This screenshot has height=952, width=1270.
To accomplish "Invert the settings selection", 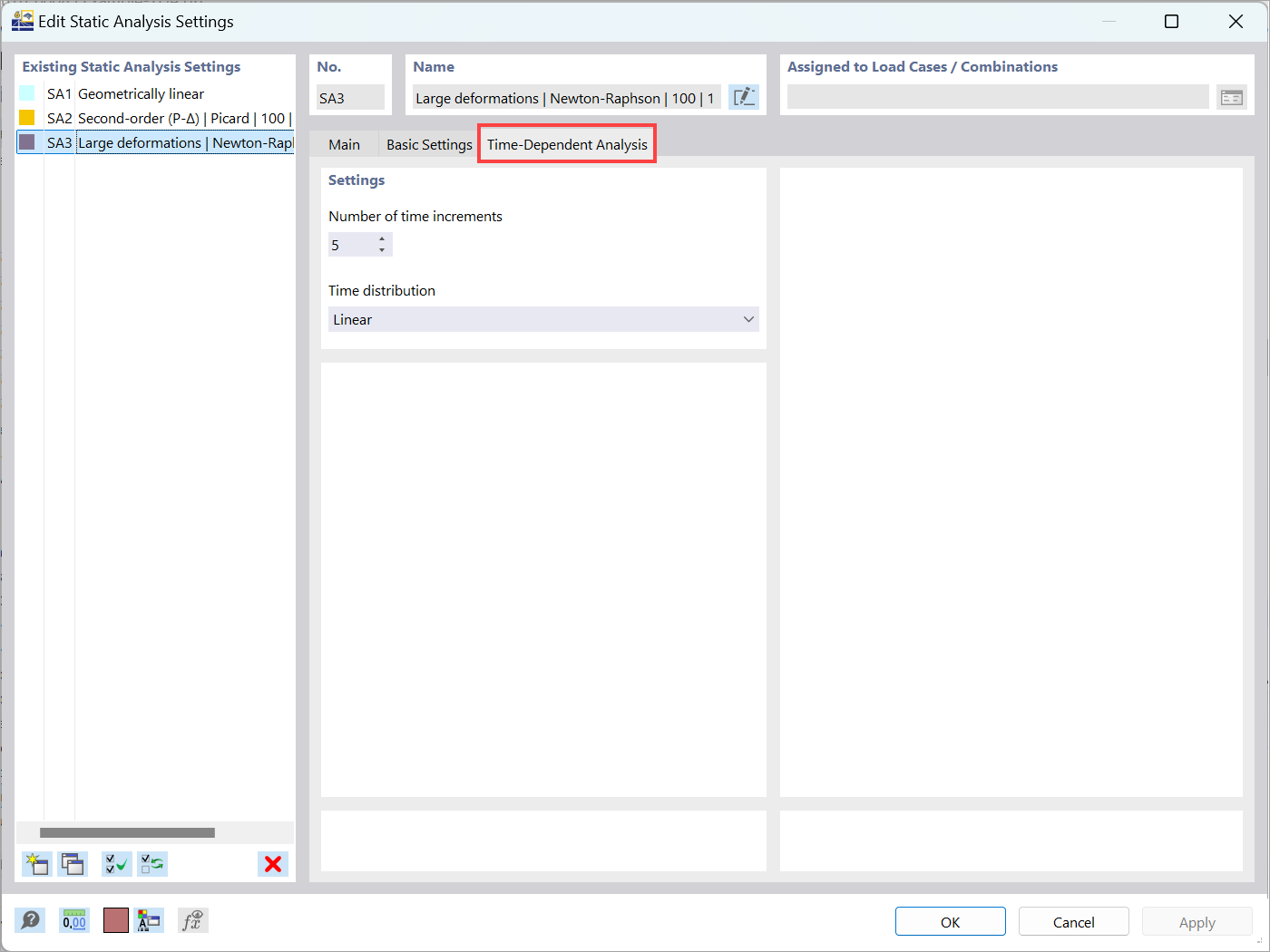I will pyautogui.click(x=152, y=864).
